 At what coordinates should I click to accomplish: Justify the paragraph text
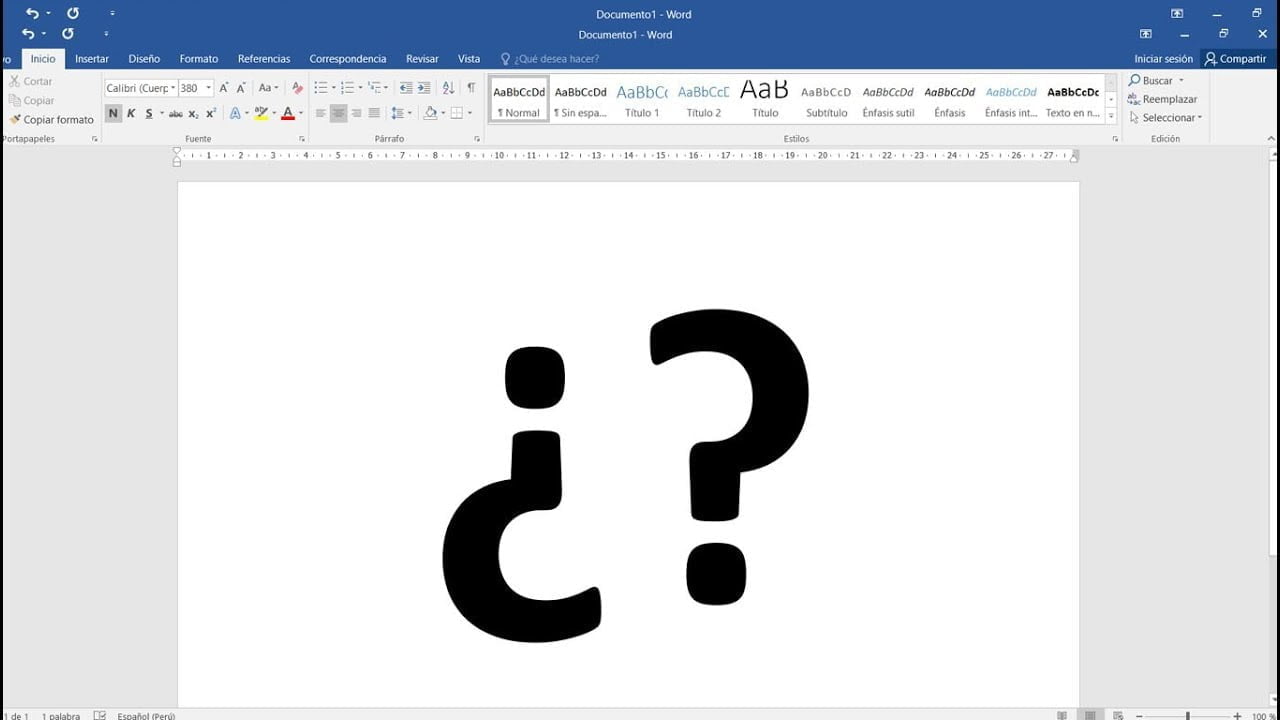(374, 113)
